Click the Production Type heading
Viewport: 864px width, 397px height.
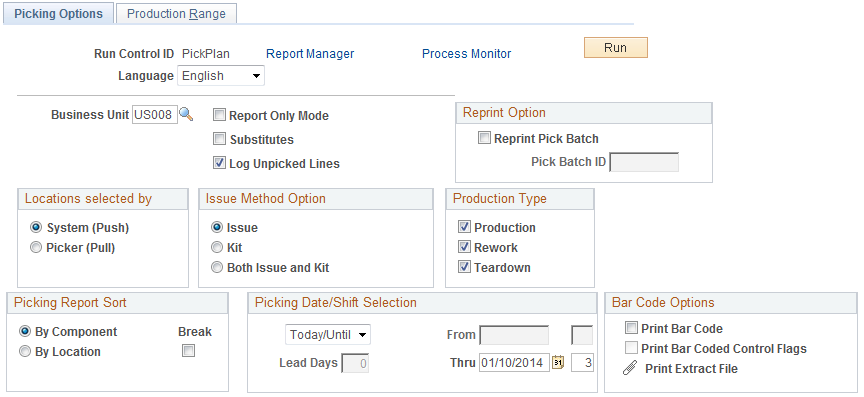point(500,198)
